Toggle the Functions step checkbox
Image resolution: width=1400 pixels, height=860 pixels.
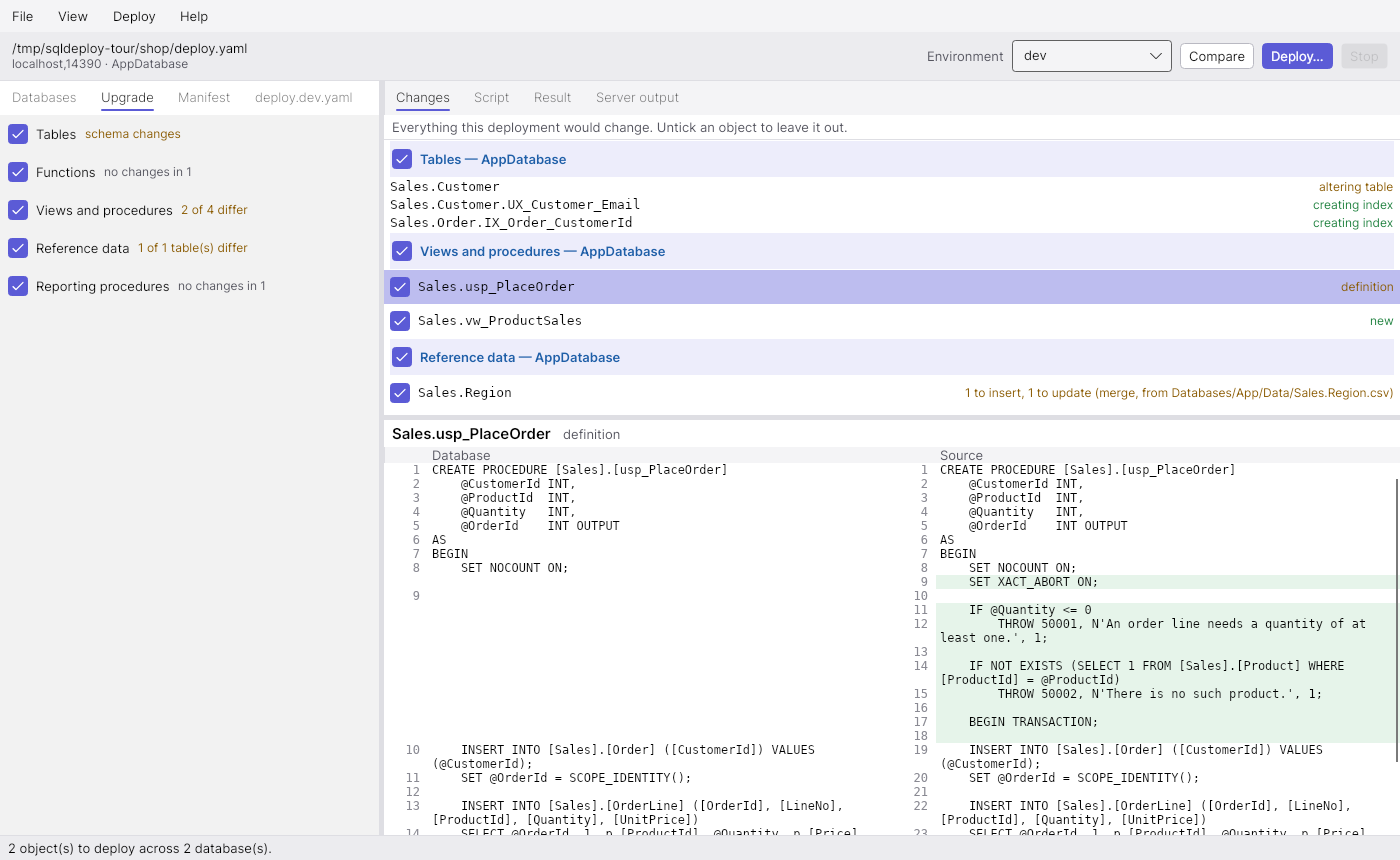point(18,172)
